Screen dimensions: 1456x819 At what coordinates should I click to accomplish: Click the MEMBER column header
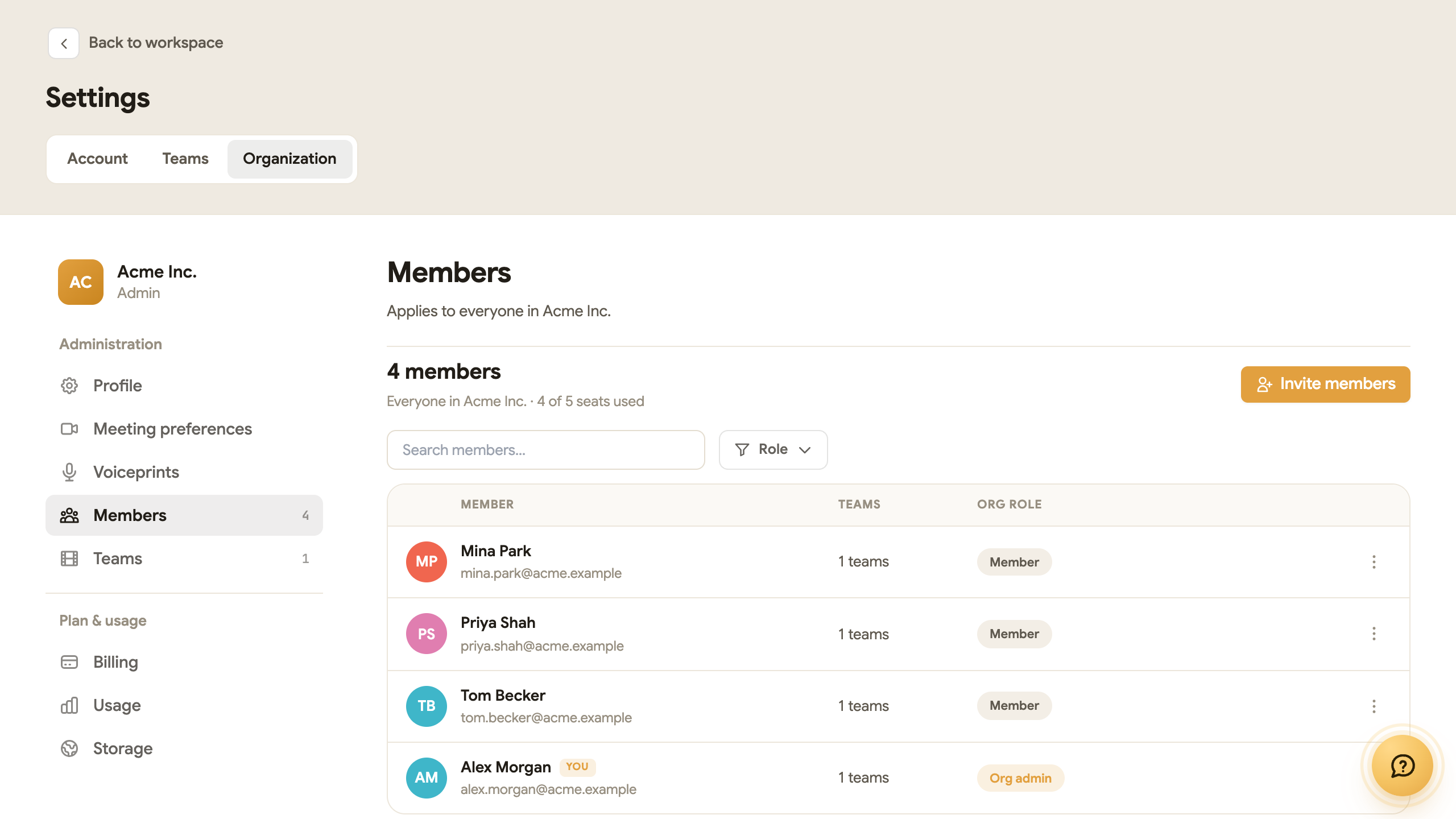[487, 504]
